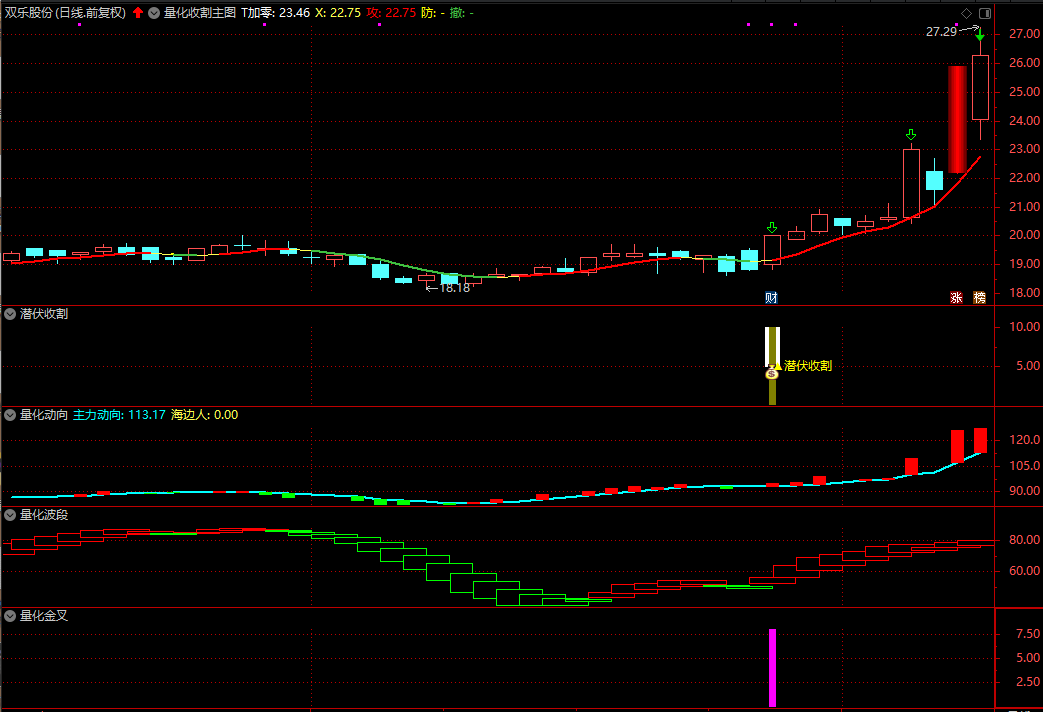Click the red 攻: 22.75 value
The image size is (1043, 712).
tap(391, 13)
